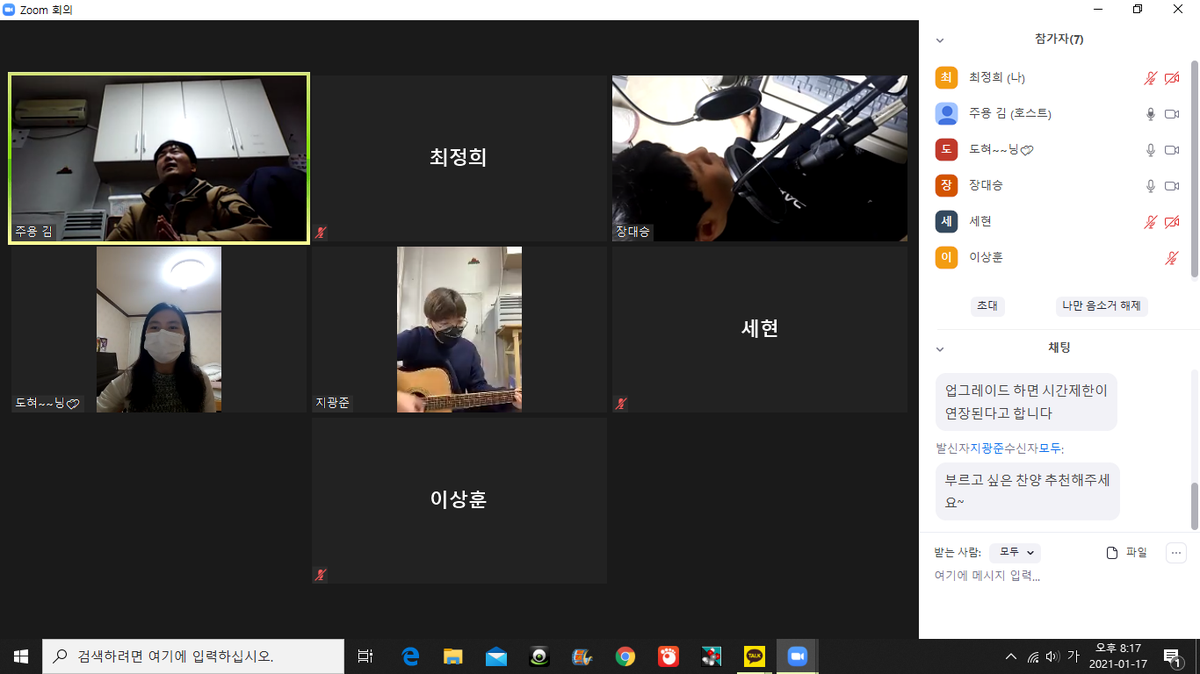Click the file attachment icon in chat

(x=1112, y=553)
